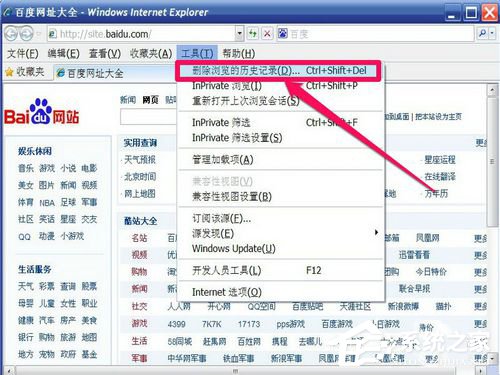500x375 pixels.
Task: Click the horizontal scrollbar thumb
Action: click(x=235, y=371)
